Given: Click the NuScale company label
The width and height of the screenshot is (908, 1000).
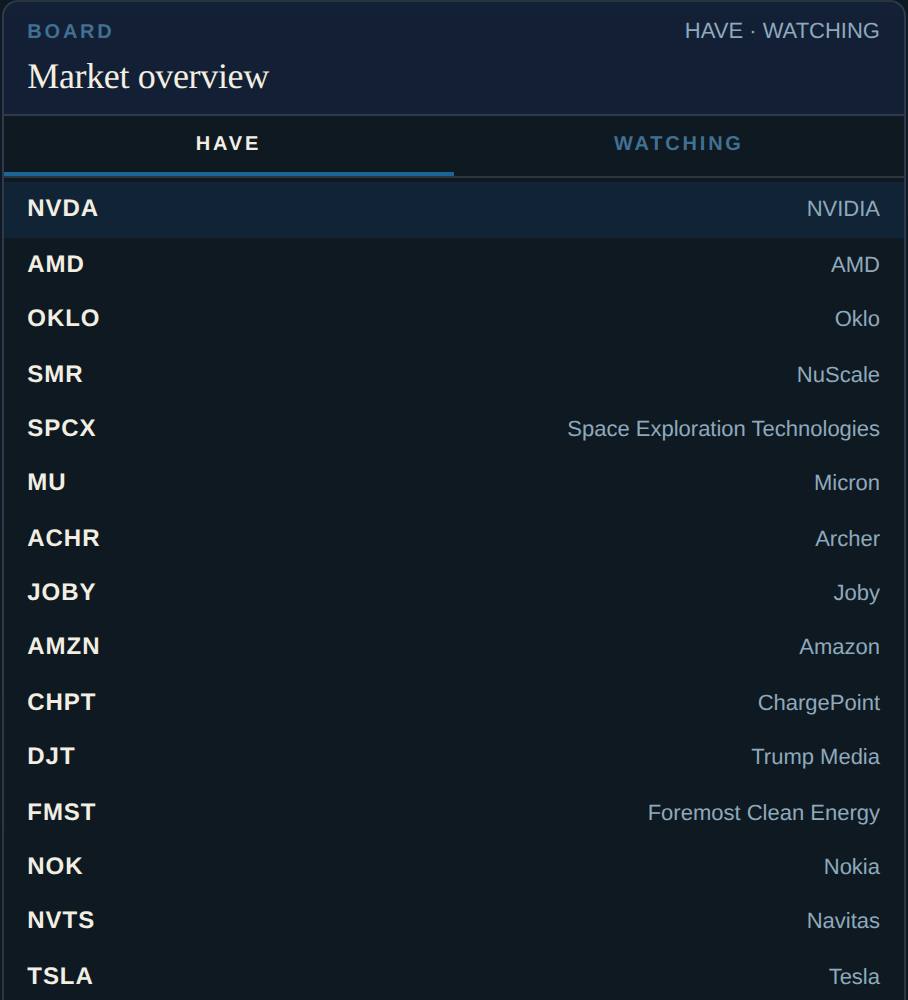Looking at the screenshot, I should pos(838,374).
